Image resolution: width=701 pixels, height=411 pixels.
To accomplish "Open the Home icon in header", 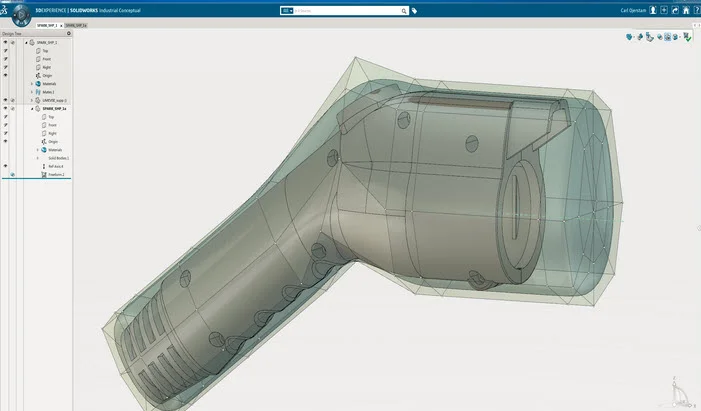I will (x=685, y=10).
